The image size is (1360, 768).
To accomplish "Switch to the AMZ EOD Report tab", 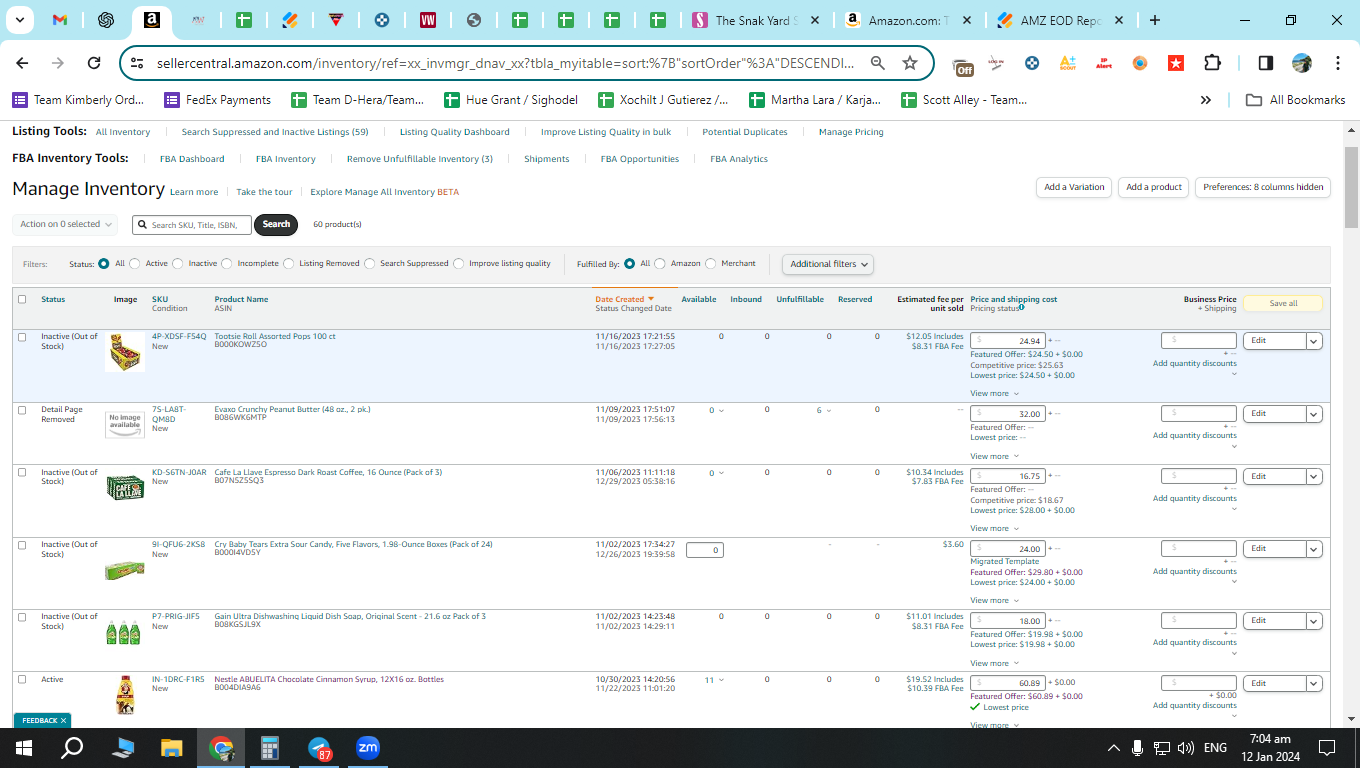I will click(x=1060, y=20).
